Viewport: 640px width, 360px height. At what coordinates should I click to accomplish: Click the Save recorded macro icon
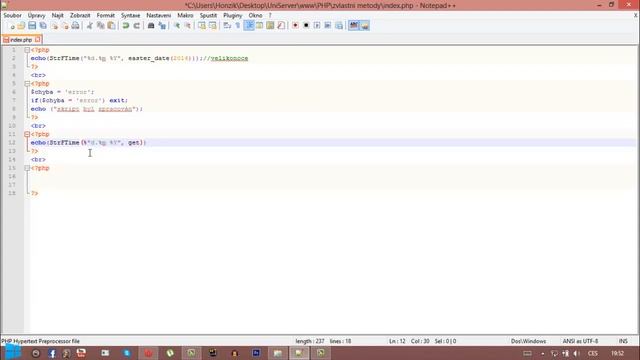click(339, 26)
